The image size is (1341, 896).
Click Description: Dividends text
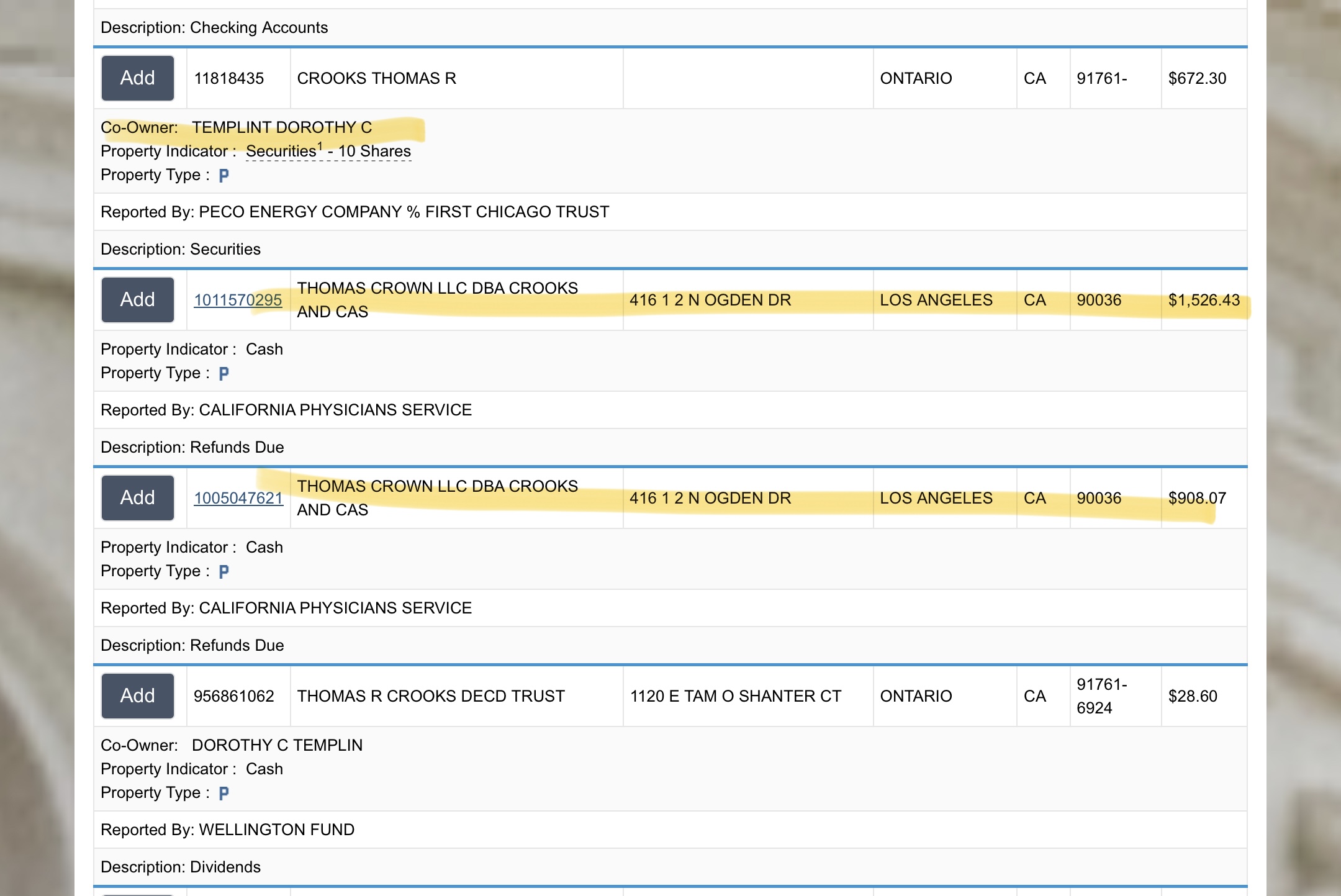[181, 867]
